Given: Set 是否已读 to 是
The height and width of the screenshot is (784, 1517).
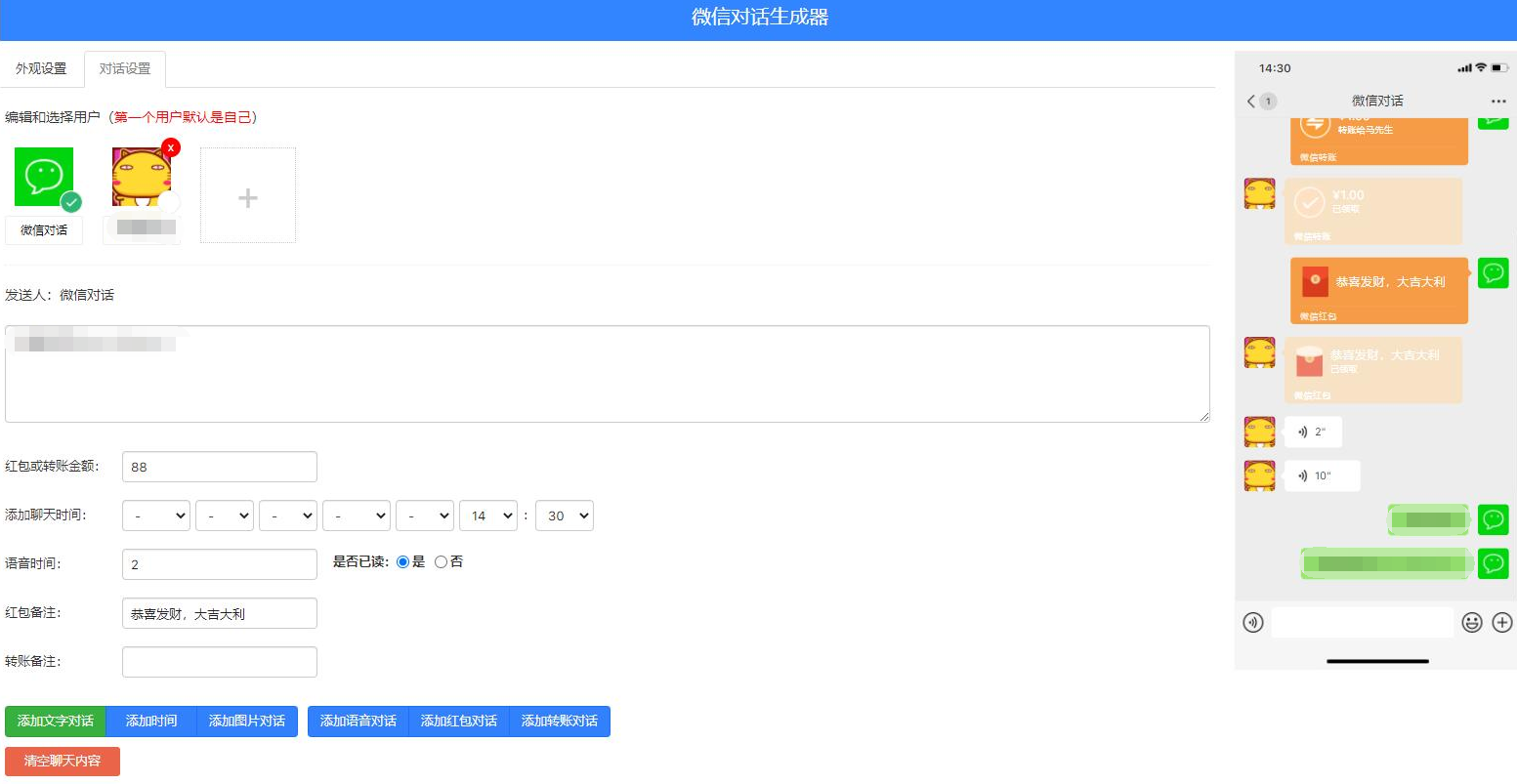Looking at the screenshot, I should [402, 562].
